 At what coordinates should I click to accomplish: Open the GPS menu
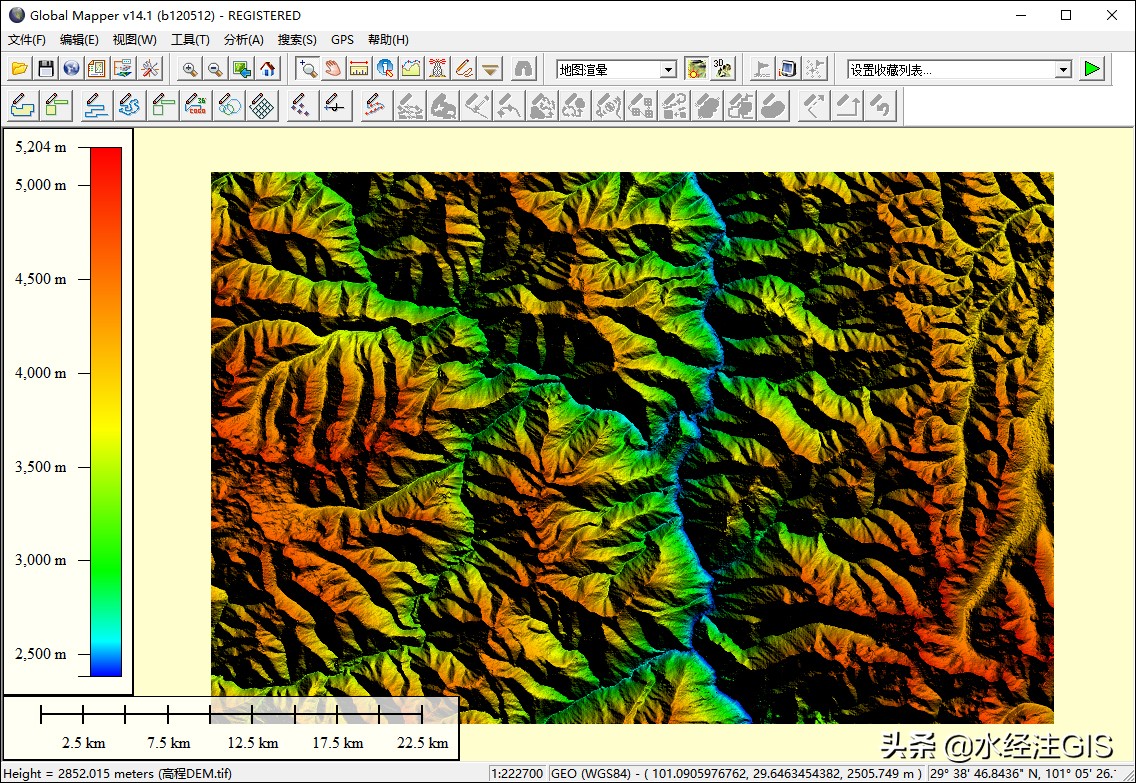pyautogui.click(x=342, y=40)
